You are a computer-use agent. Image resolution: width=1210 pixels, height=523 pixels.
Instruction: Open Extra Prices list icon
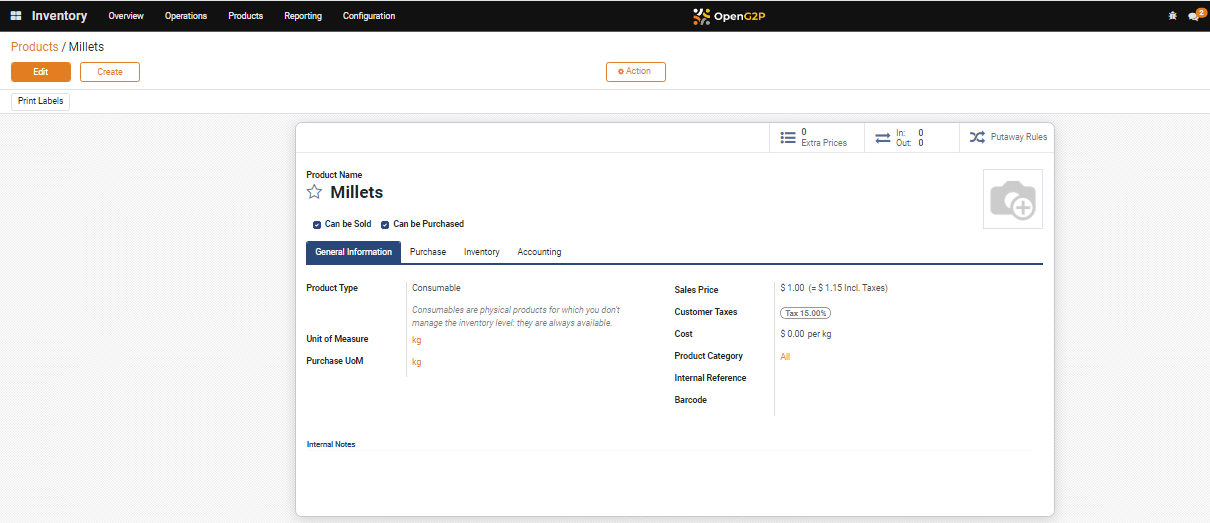coord(788,137)
